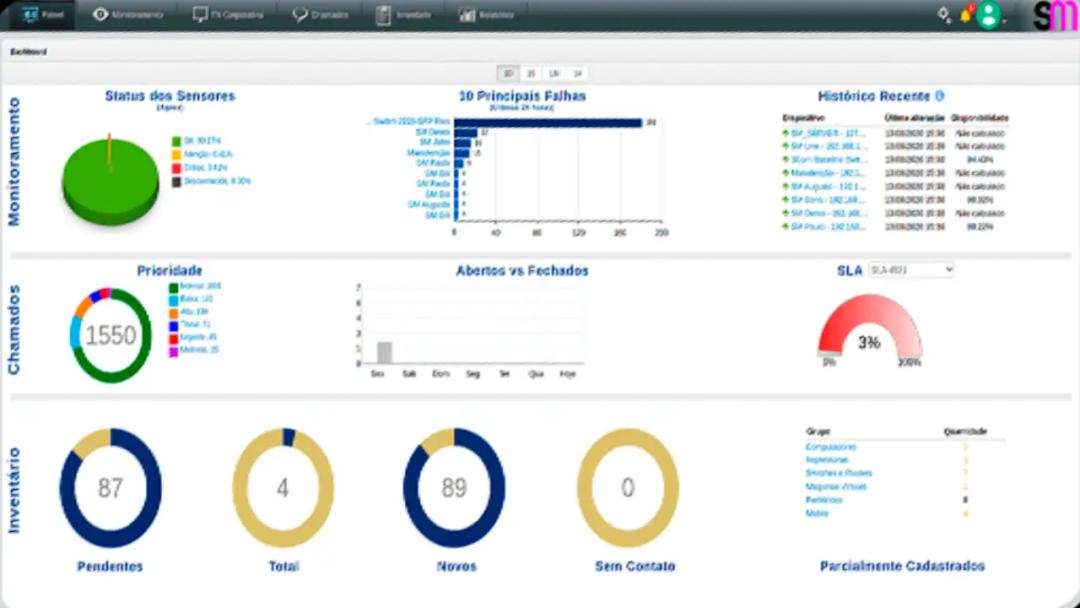
Task: Click the SM logo in top right
Action: click(1055, 17)
